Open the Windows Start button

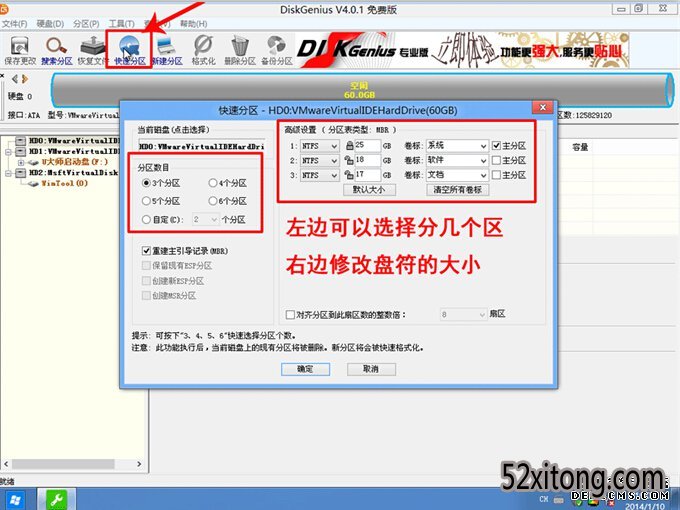point(13,500)
